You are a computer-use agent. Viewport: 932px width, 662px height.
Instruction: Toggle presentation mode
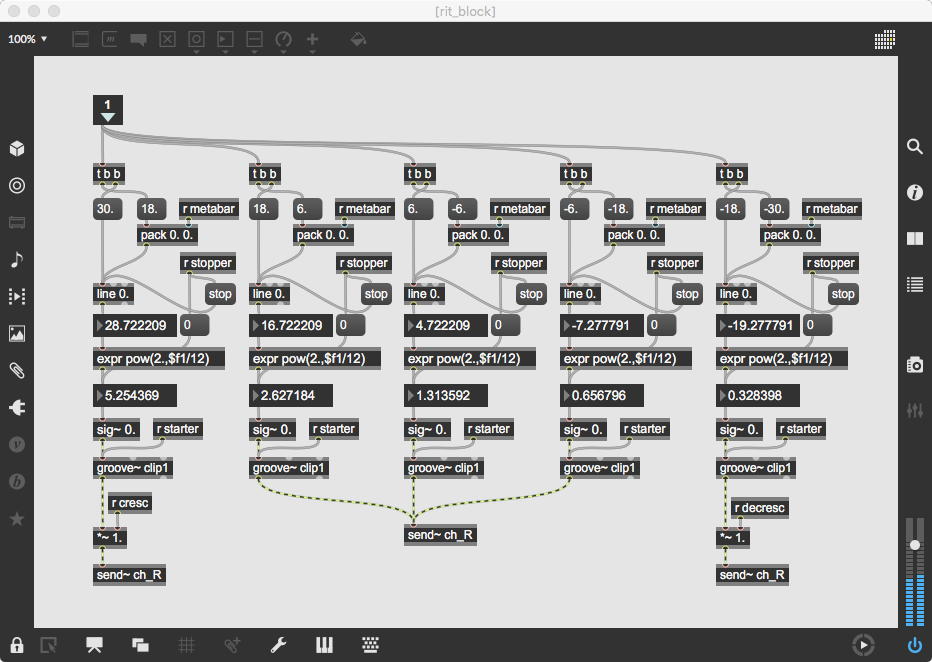pyautogui.click(x=94, y=645)
